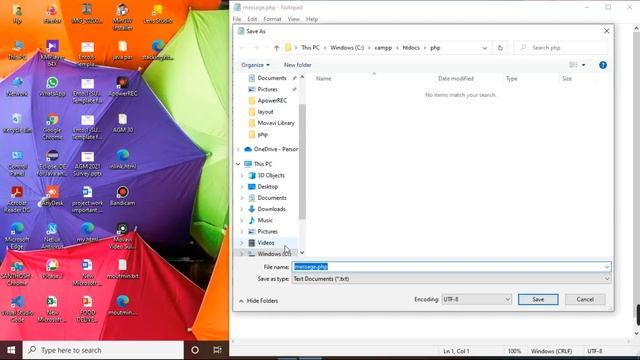
Task: Click the Save button
Action: tap(538, 299)
